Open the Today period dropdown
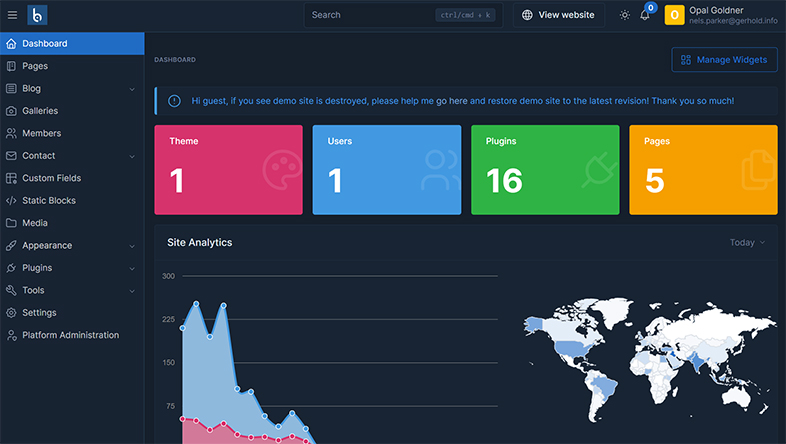 click(x=747, y=243)
